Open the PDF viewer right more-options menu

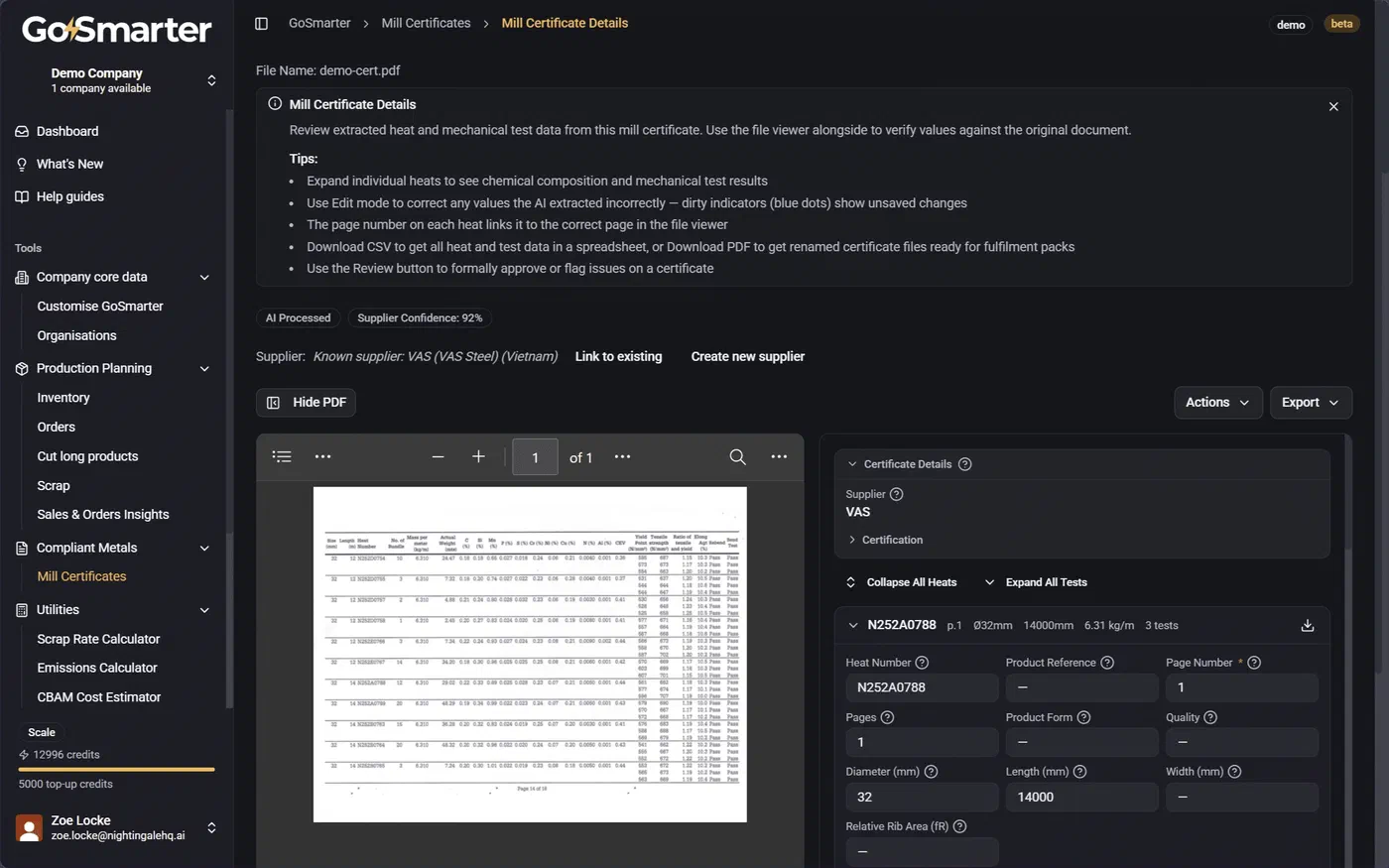[x=779, y=456]
